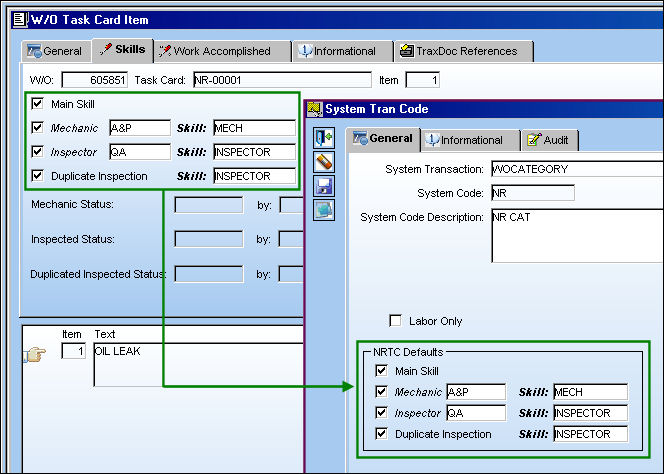Click the Inspector QA field in task card
The height and width of the screenshot is (474, 664).
(140, 152)
